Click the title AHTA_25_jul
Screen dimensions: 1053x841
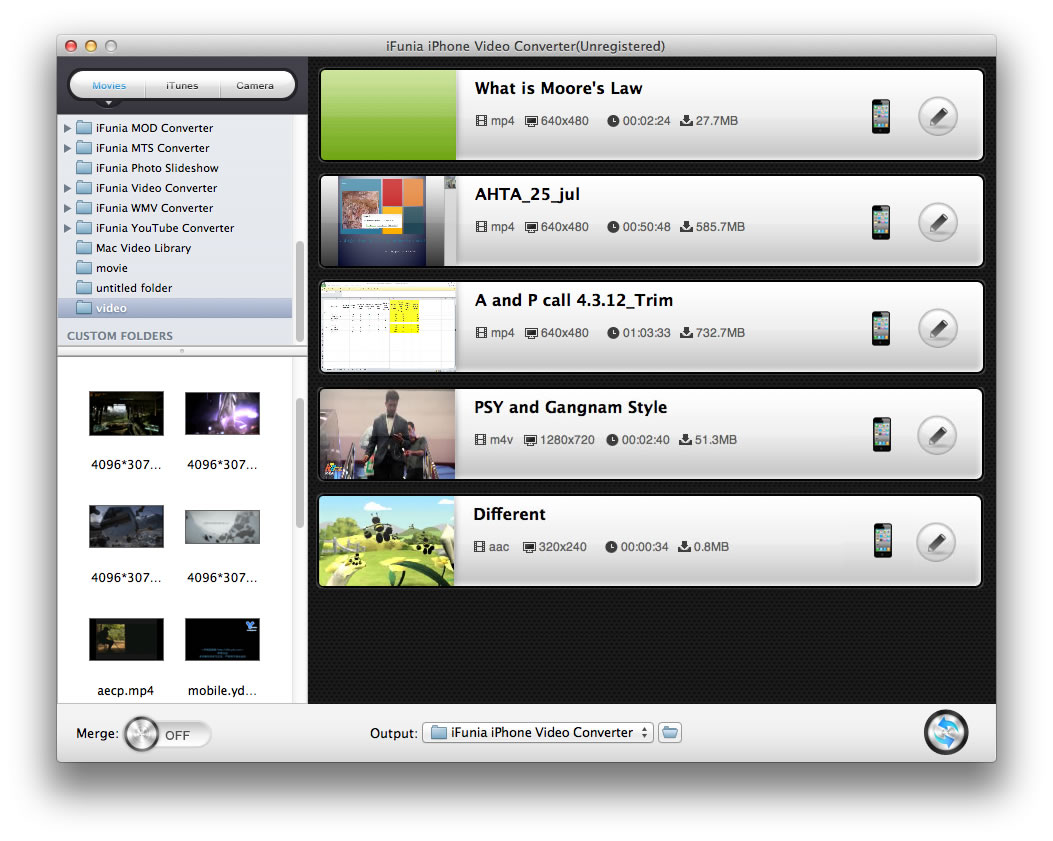[527, 194]
